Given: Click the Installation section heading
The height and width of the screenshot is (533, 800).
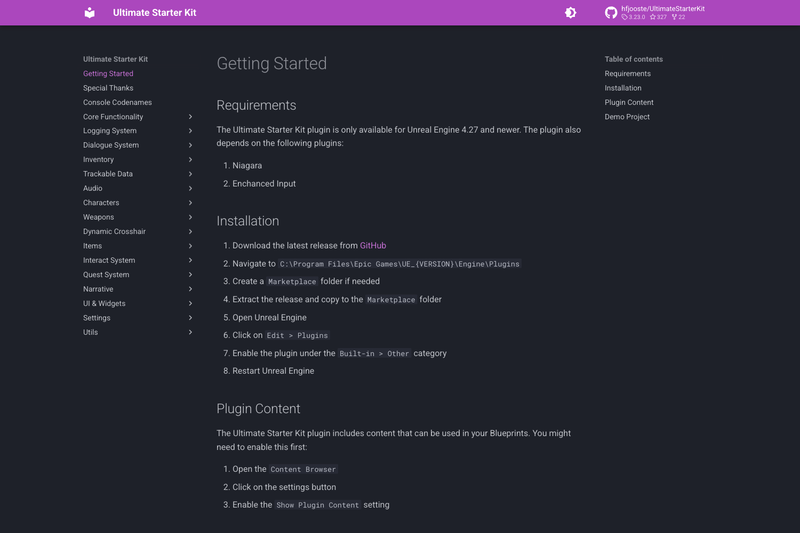Looking at the screenshot, I should tap(247, 221).
